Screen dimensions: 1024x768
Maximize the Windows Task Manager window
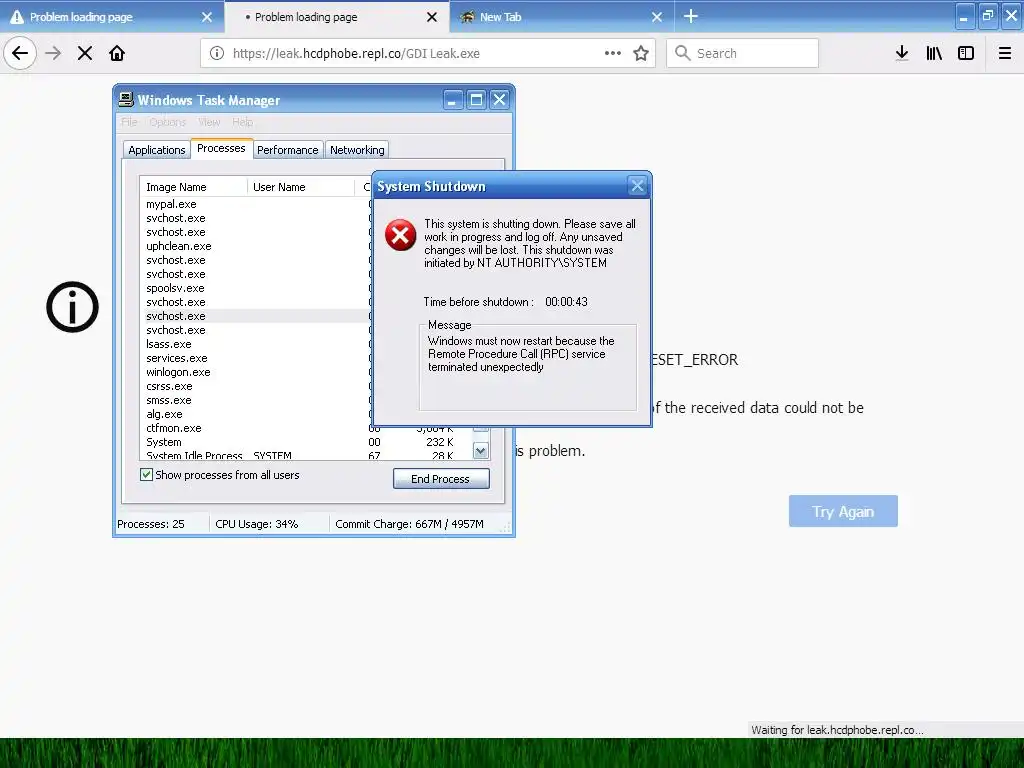[476, 100]
